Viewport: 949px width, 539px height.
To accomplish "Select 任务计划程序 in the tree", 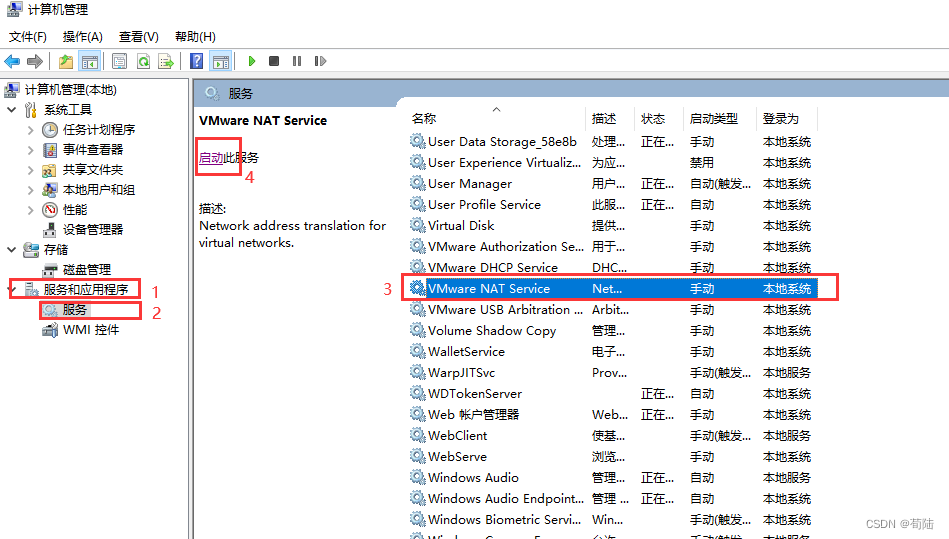I will (99, 129).
